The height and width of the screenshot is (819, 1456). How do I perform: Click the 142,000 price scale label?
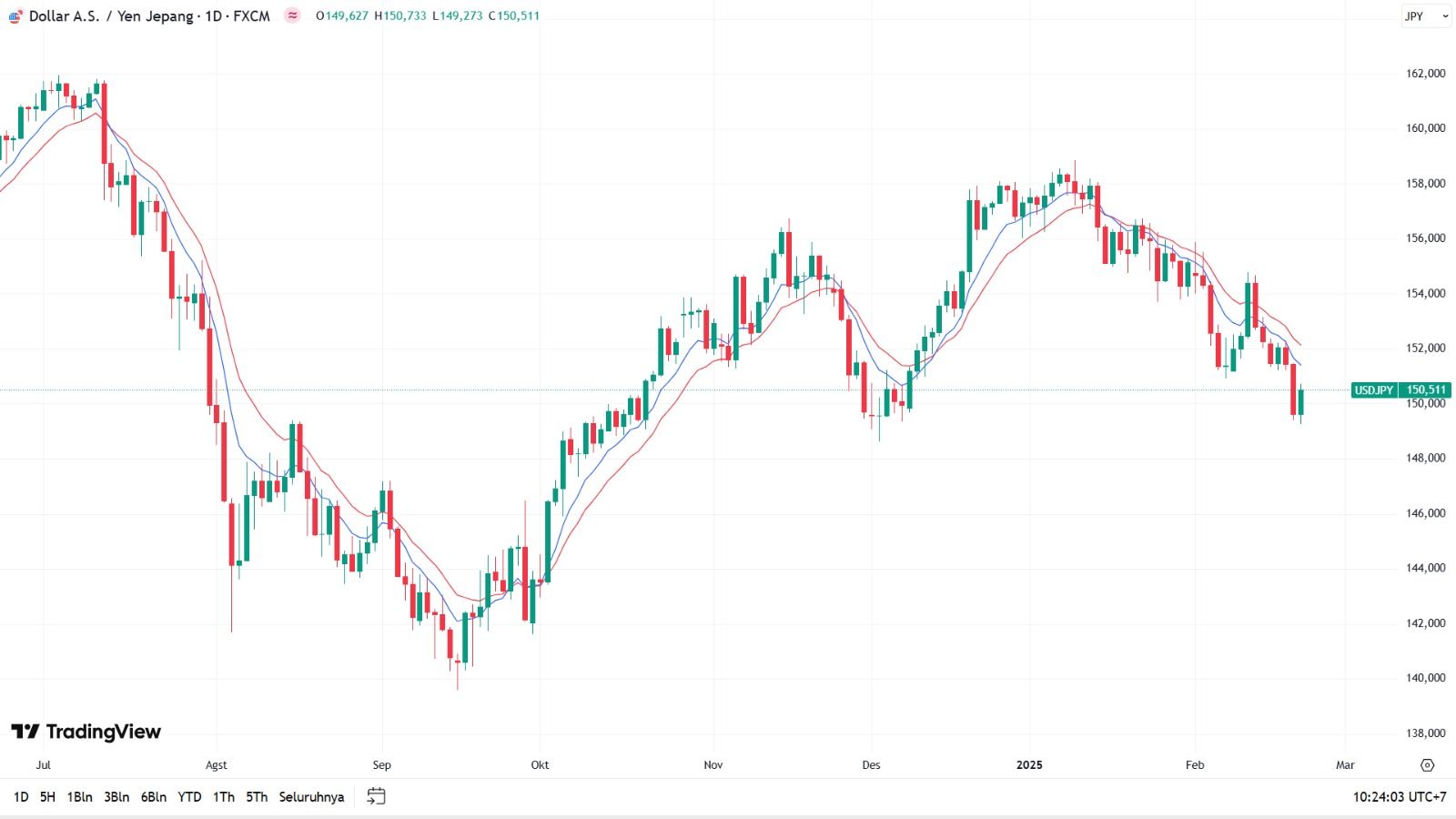pos(1426,623)
